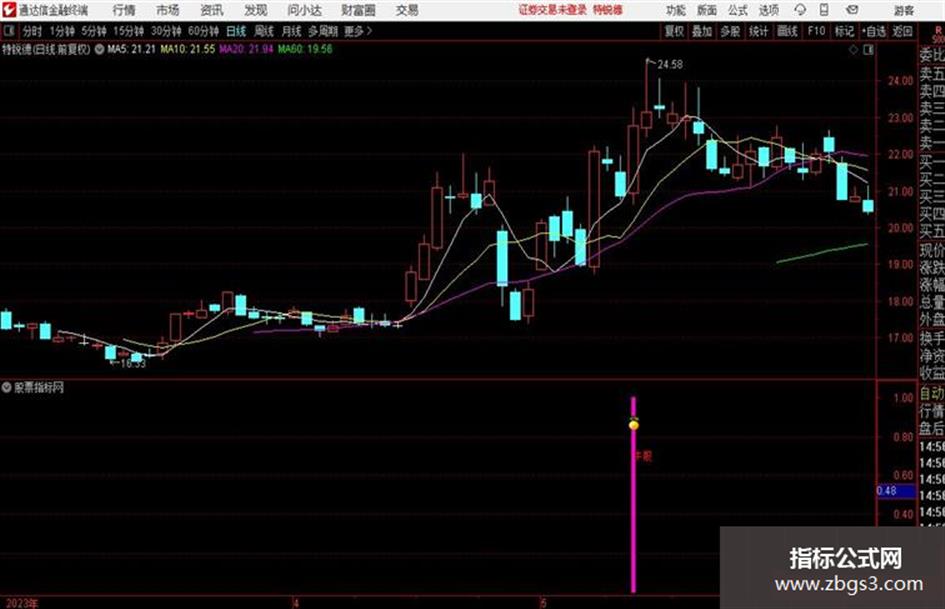Select the 日线 daily period
Screen dimensions: 945x609
(236, 31)
